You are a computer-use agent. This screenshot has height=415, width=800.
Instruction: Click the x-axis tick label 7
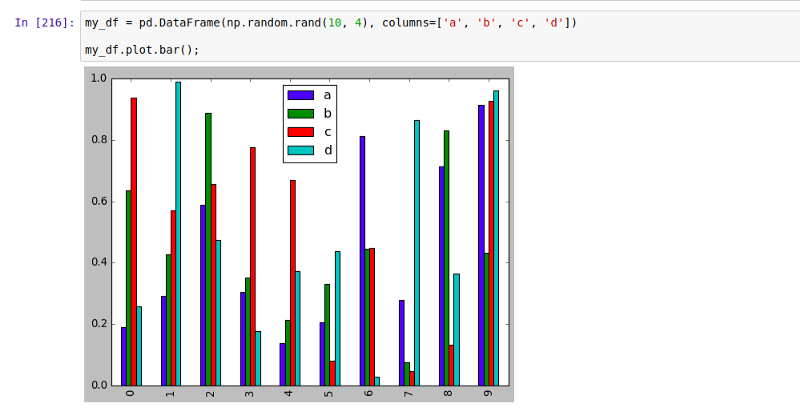click(409, 393)
